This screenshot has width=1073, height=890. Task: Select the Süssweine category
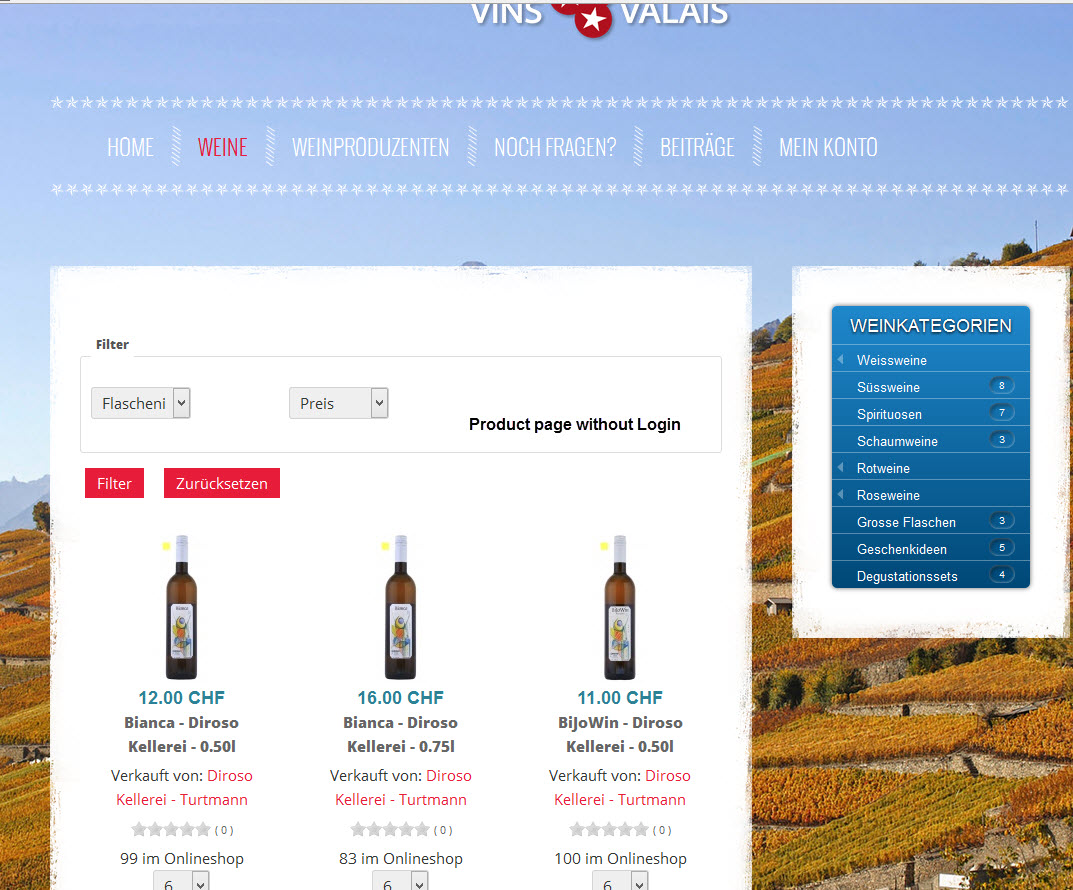coord(888,387)
